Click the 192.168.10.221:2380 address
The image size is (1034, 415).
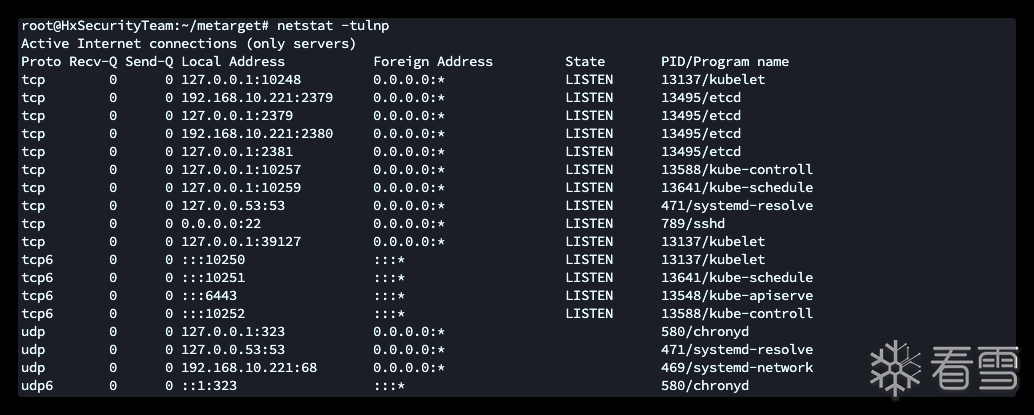[257, 133]
